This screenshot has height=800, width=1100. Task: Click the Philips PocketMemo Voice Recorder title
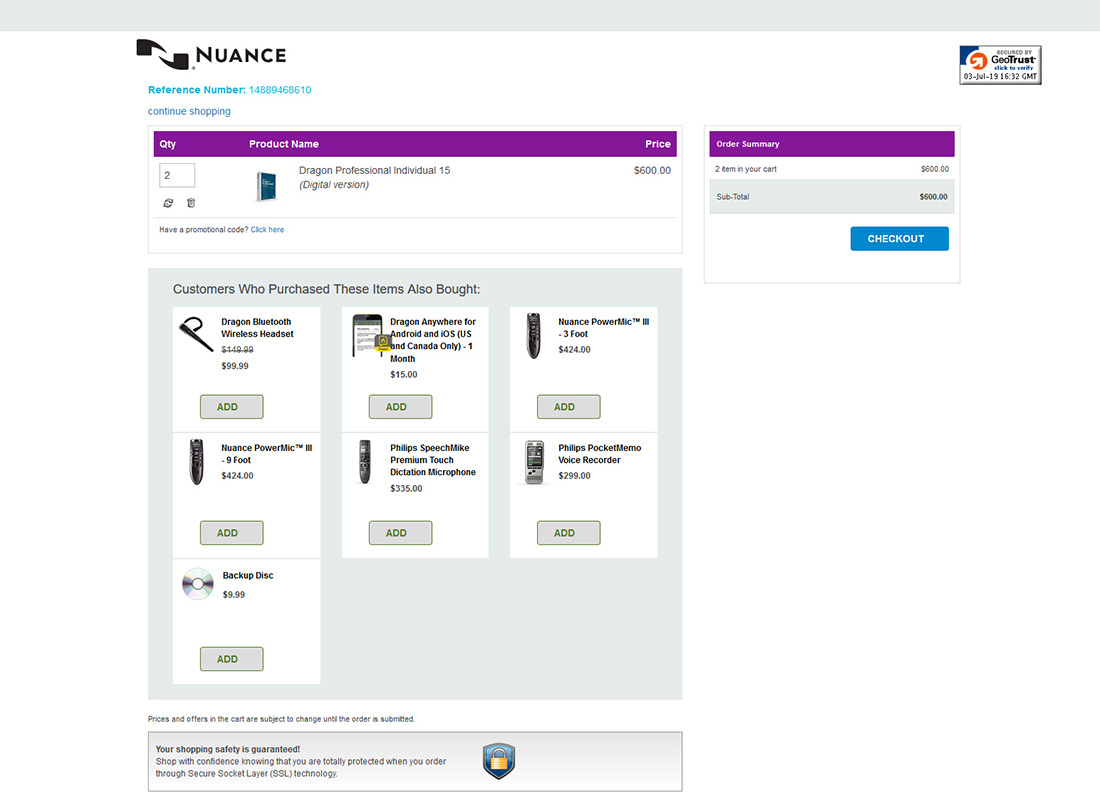(x=600, y=454)
